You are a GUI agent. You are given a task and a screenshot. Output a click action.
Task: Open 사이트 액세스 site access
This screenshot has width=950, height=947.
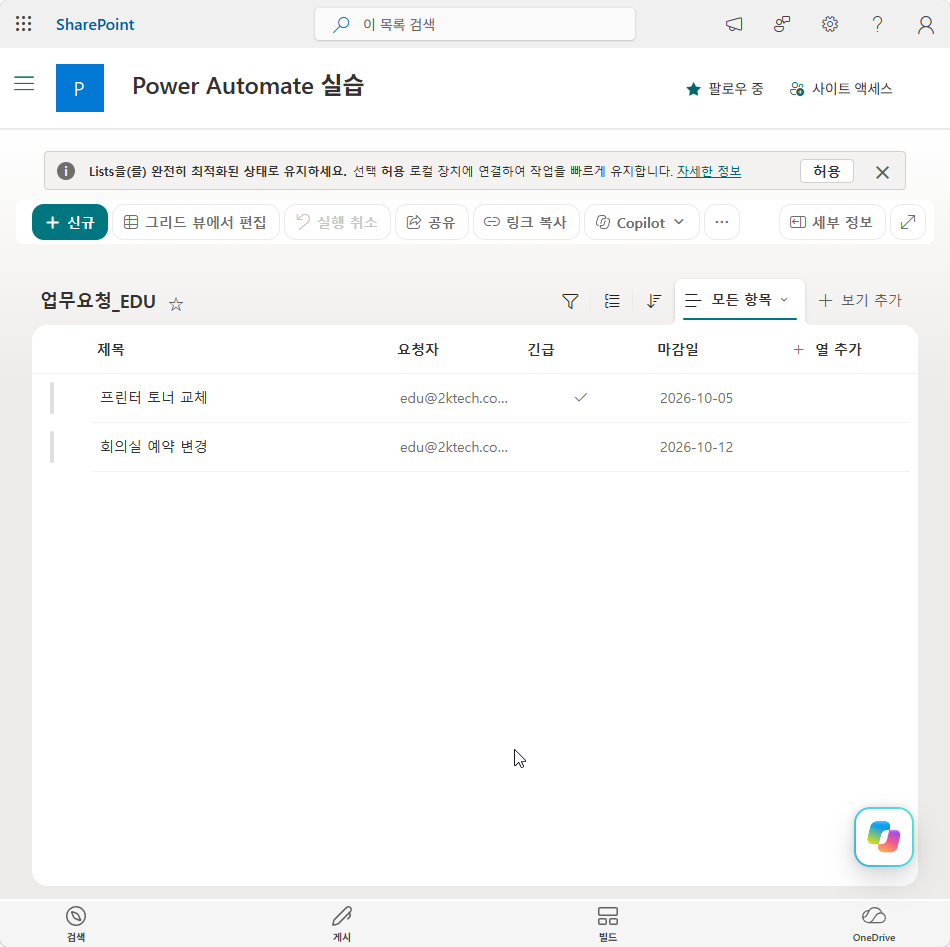(x=841, y=89)
